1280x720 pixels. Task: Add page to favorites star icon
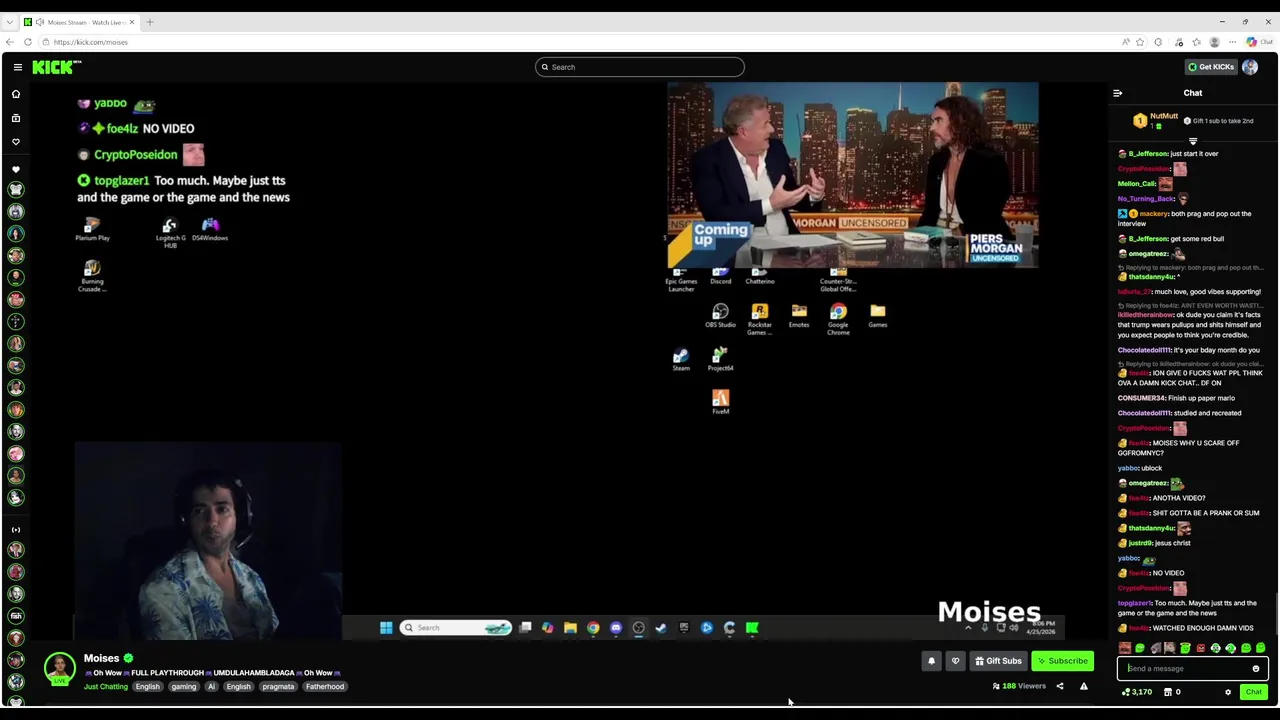(1140, 42)
